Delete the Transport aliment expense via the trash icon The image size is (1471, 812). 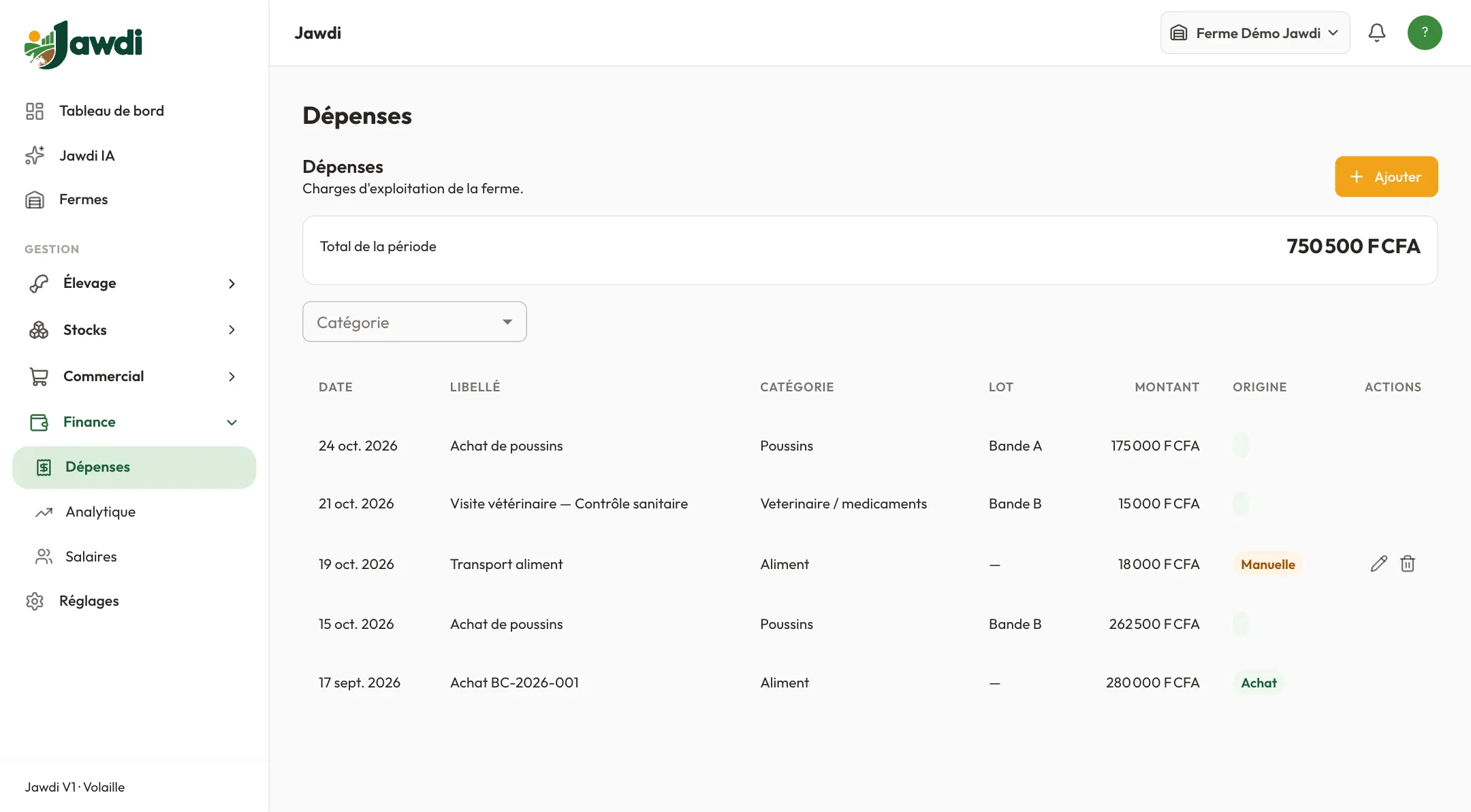1408,564
